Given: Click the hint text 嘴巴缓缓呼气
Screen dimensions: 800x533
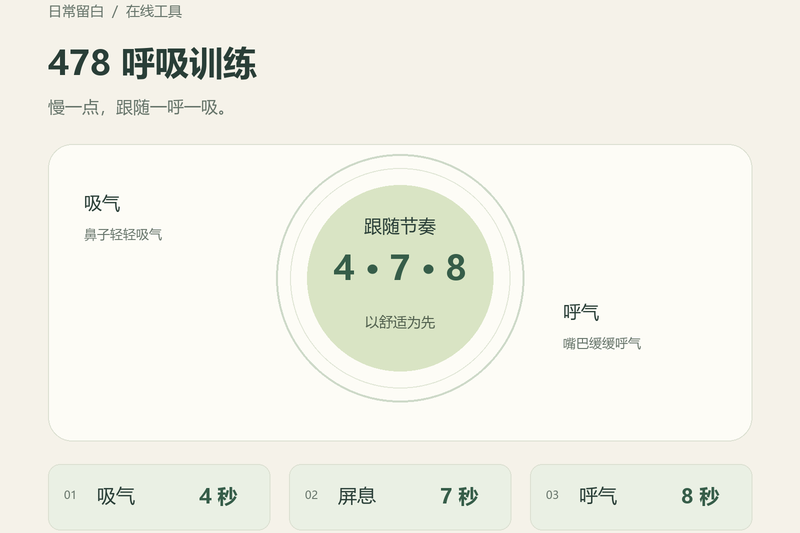Looking at the screenshot, I should (x=602, y=343).
